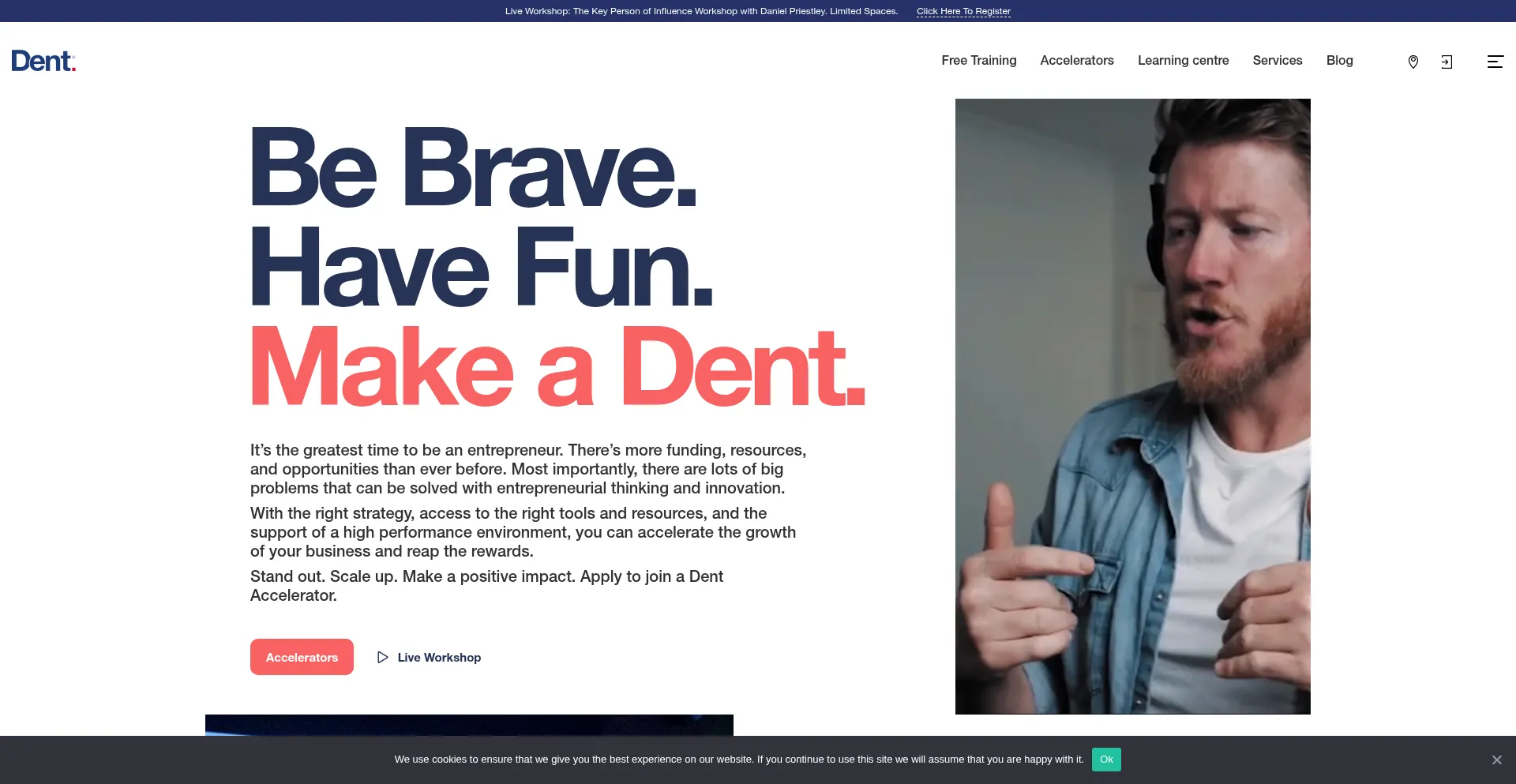Screen dimensions: 1516x784
Task: Open the Free Training menu
Action: point(979,61)
